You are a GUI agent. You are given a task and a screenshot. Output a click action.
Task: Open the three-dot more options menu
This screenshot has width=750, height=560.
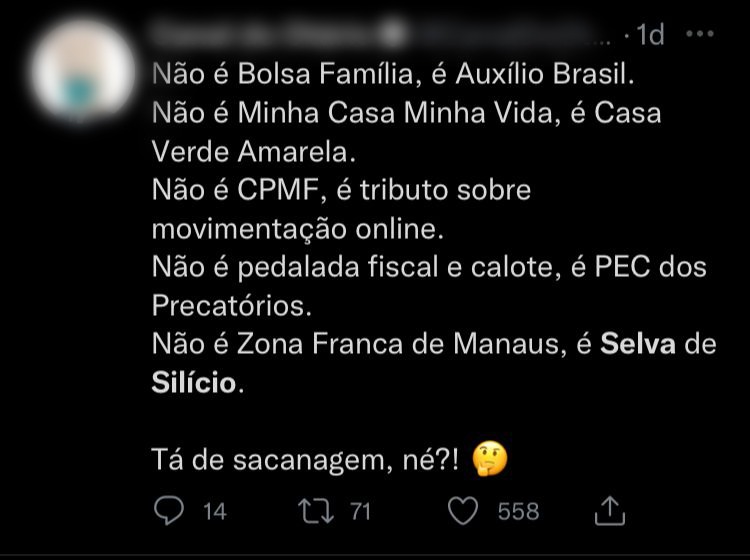[700, 34]
